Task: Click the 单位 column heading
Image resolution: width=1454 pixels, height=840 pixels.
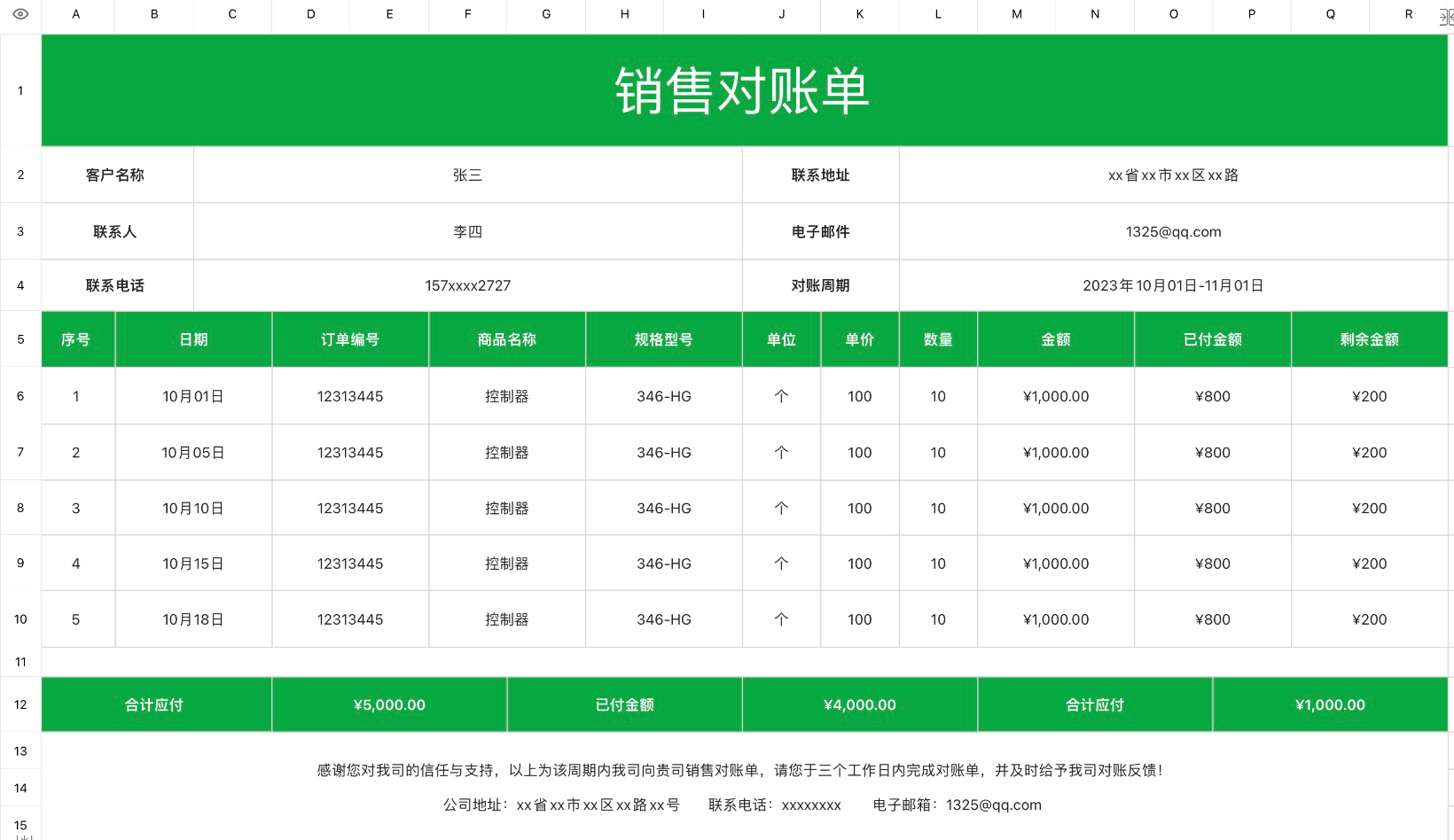Action: tap(781, 339)
